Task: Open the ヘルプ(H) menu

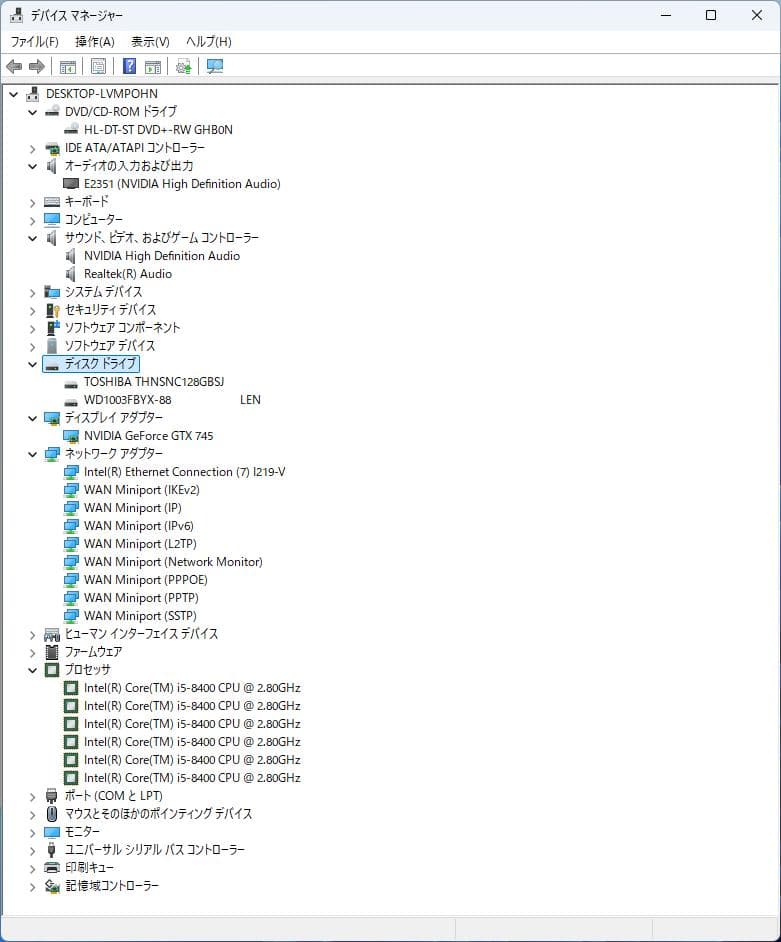Action: 208,41
